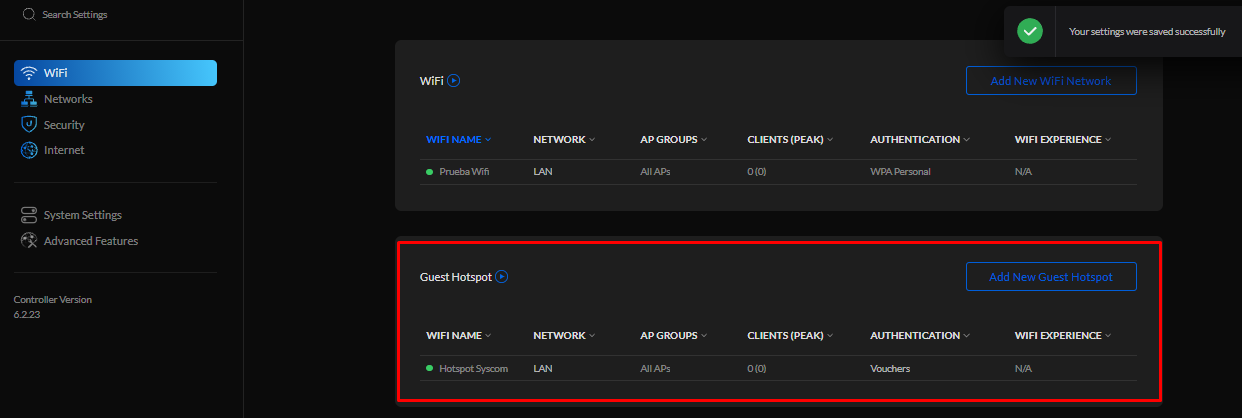
Task: Play the Guest Hotspot help video
Action: [502, 277]
